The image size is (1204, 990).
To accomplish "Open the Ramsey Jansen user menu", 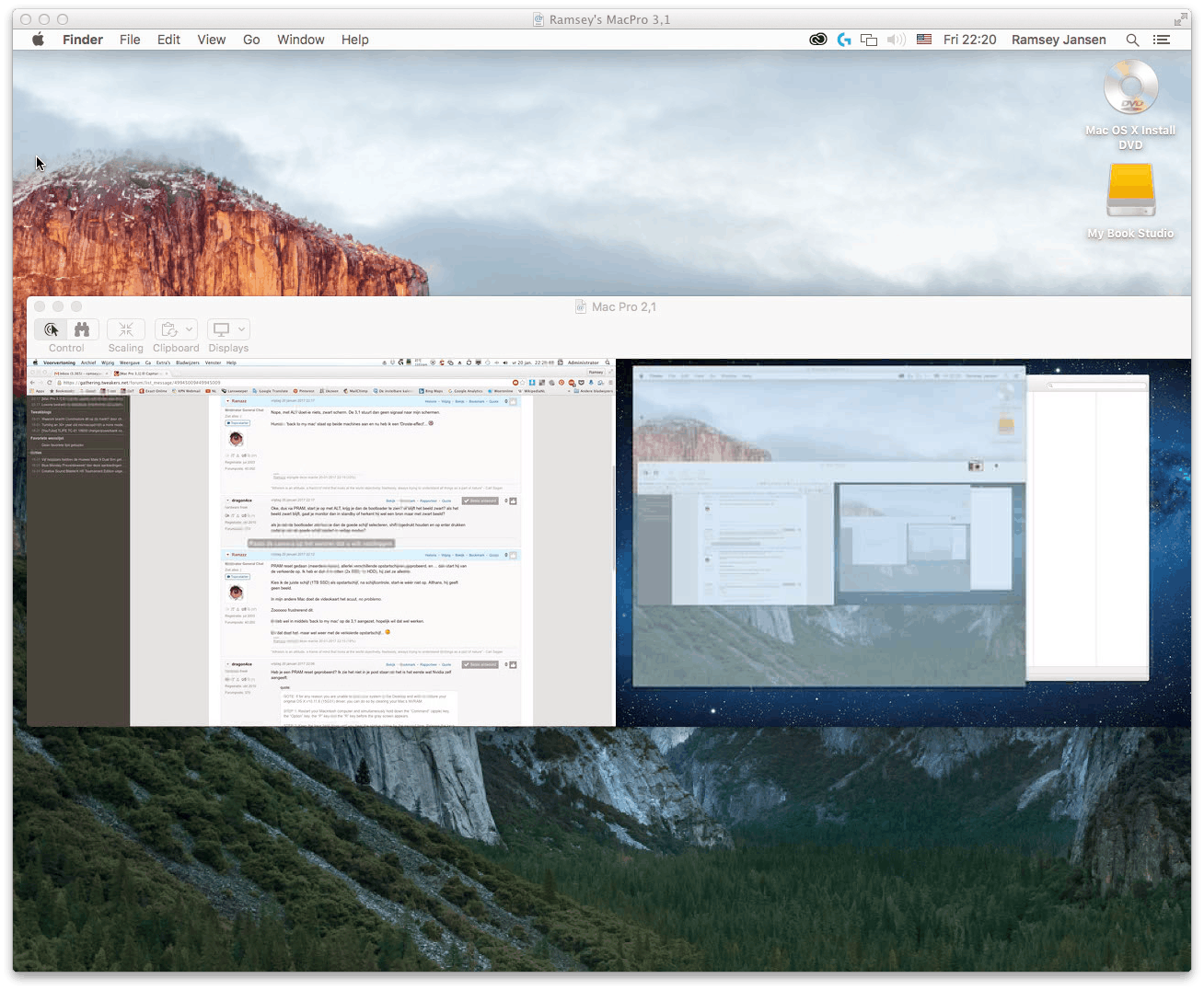I will tap(1059, 40).
